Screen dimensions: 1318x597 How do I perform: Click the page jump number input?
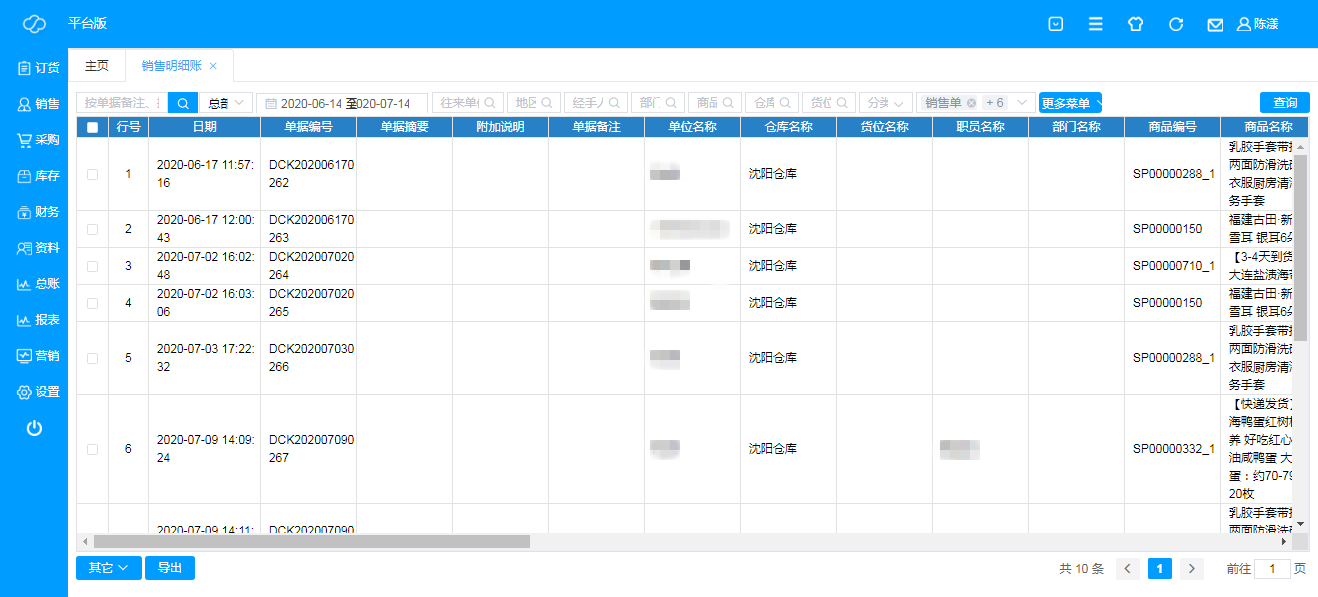[1272, 569]
